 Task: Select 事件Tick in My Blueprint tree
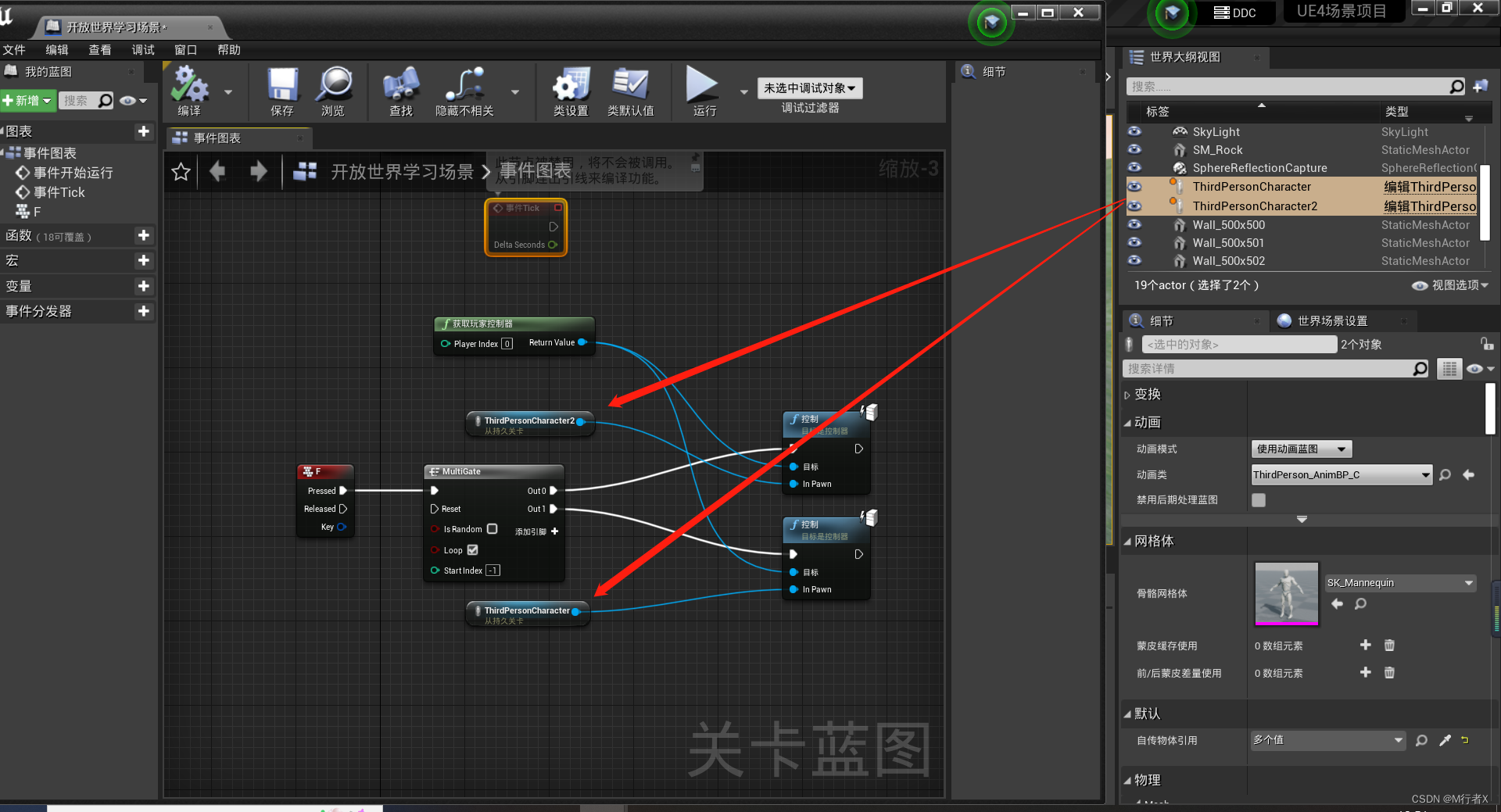click(59, 192)
